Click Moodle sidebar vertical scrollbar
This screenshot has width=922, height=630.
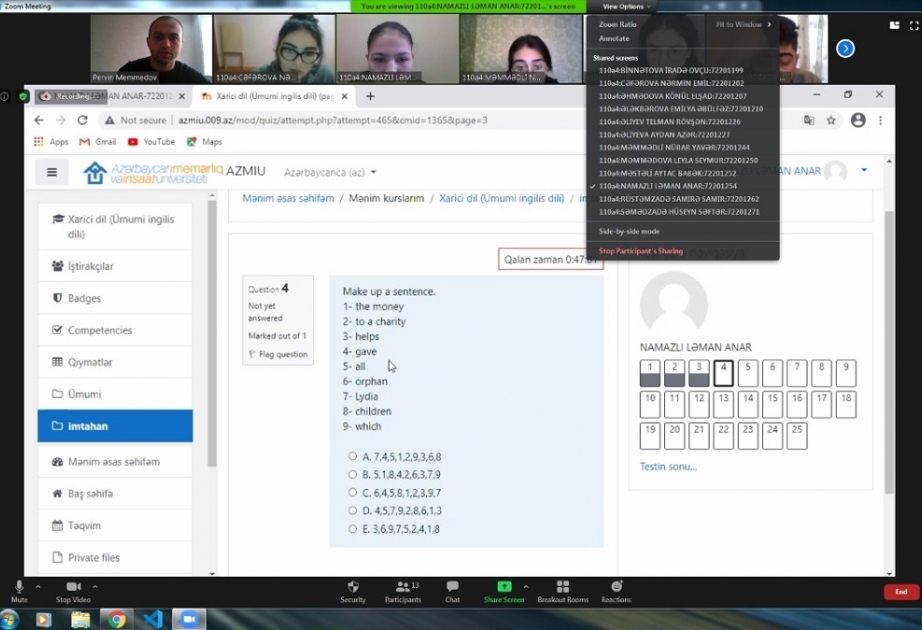(212, 333)
